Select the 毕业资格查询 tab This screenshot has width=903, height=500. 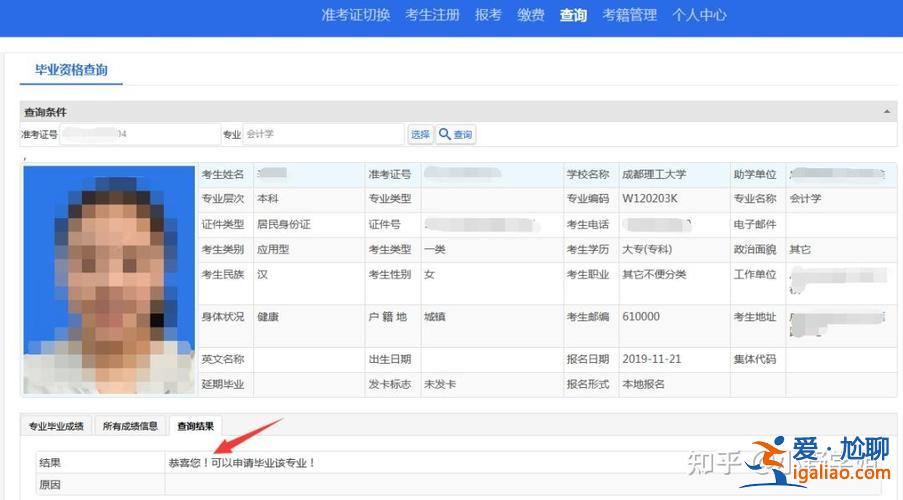[71, 70]
